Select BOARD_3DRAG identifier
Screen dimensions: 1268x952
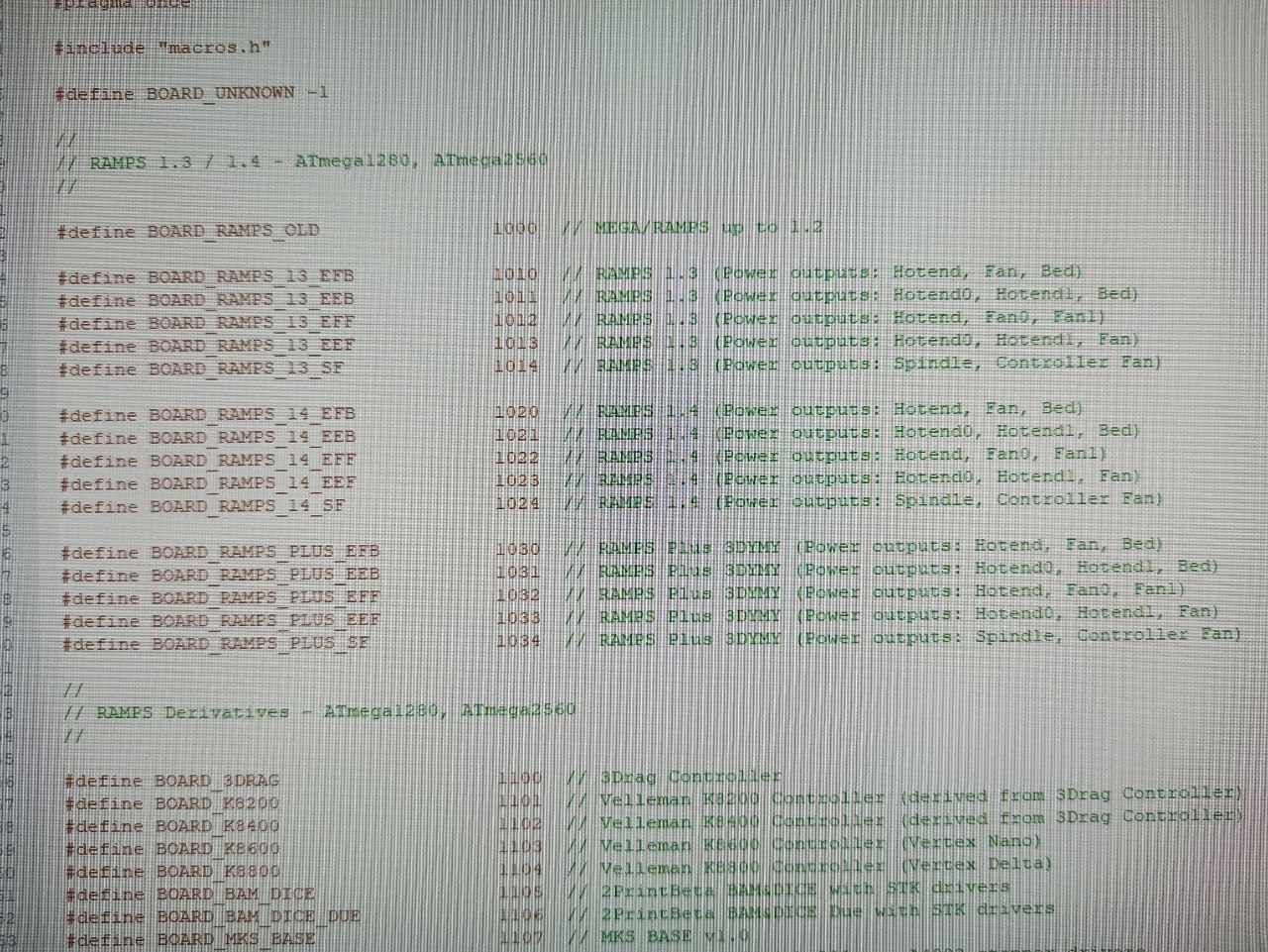click(217, 782)
